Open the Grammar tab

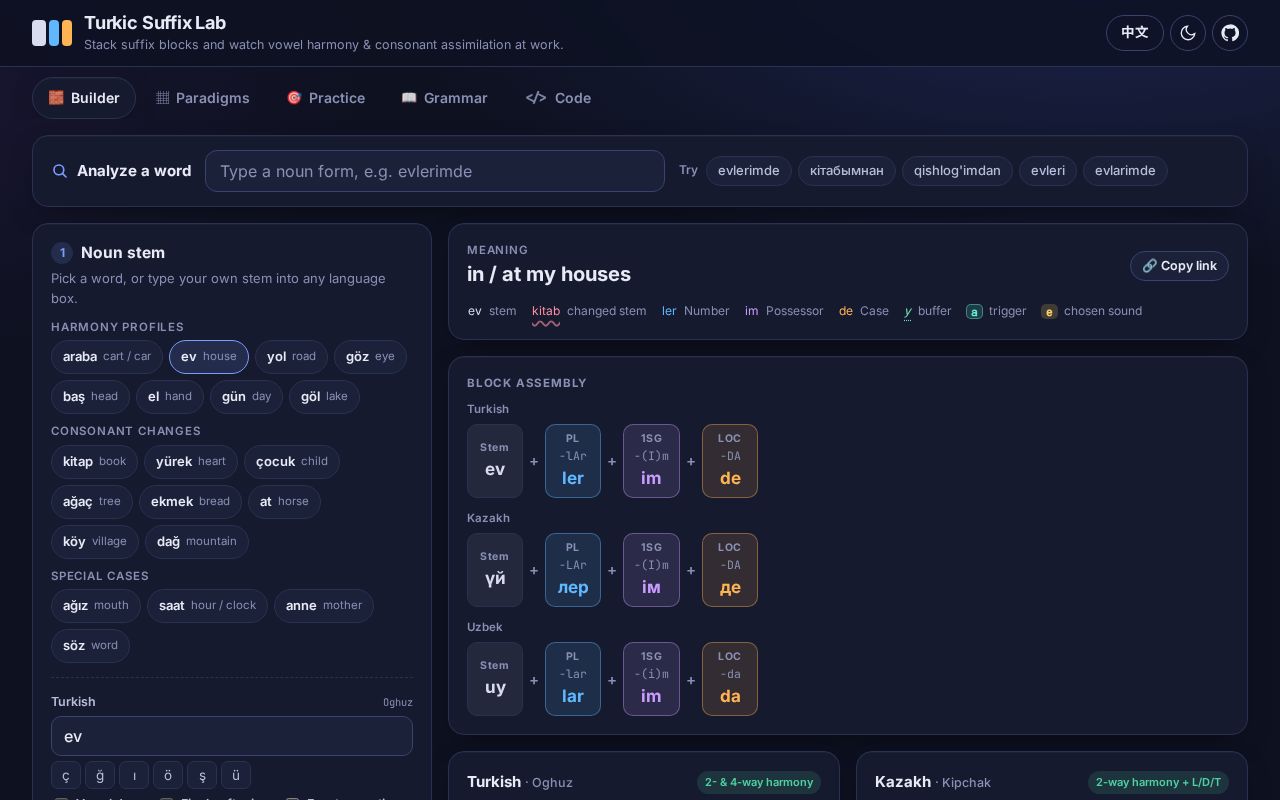pyautogui.click(x=444, y=98)
